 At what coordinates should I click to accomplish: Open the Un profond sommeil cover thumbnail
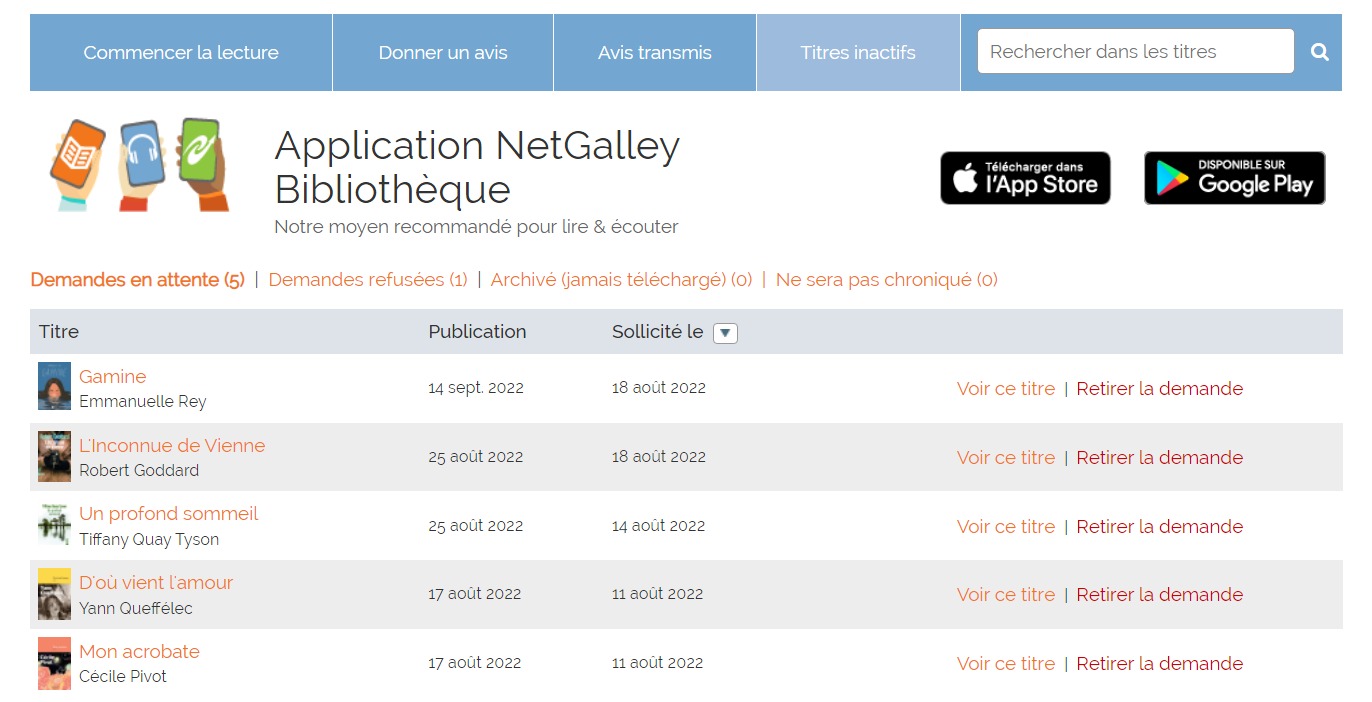click(x=54, y=524)
